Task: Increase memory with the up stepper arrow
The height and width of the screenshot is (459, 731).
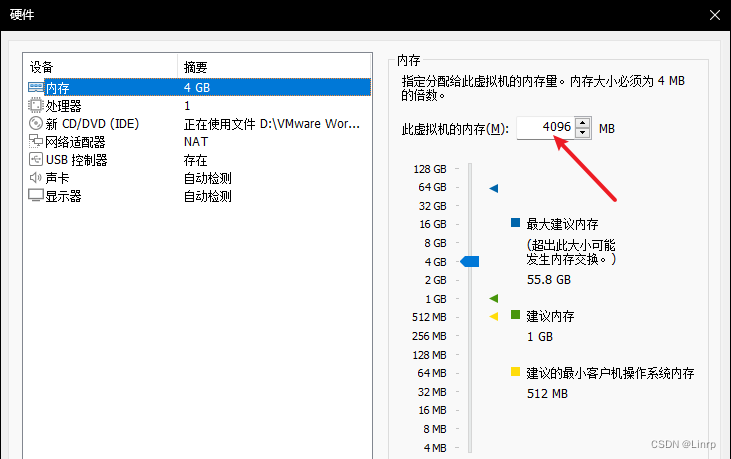Action: (x=582, y=123)
